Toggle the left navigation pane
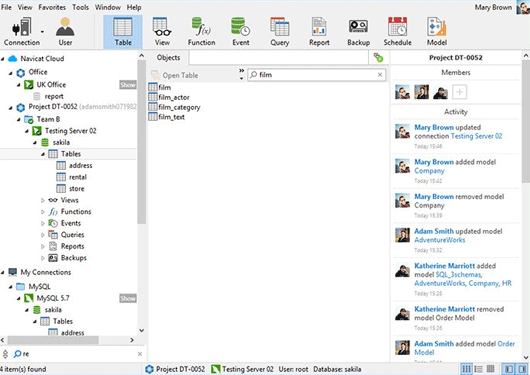 coord(509,369)
